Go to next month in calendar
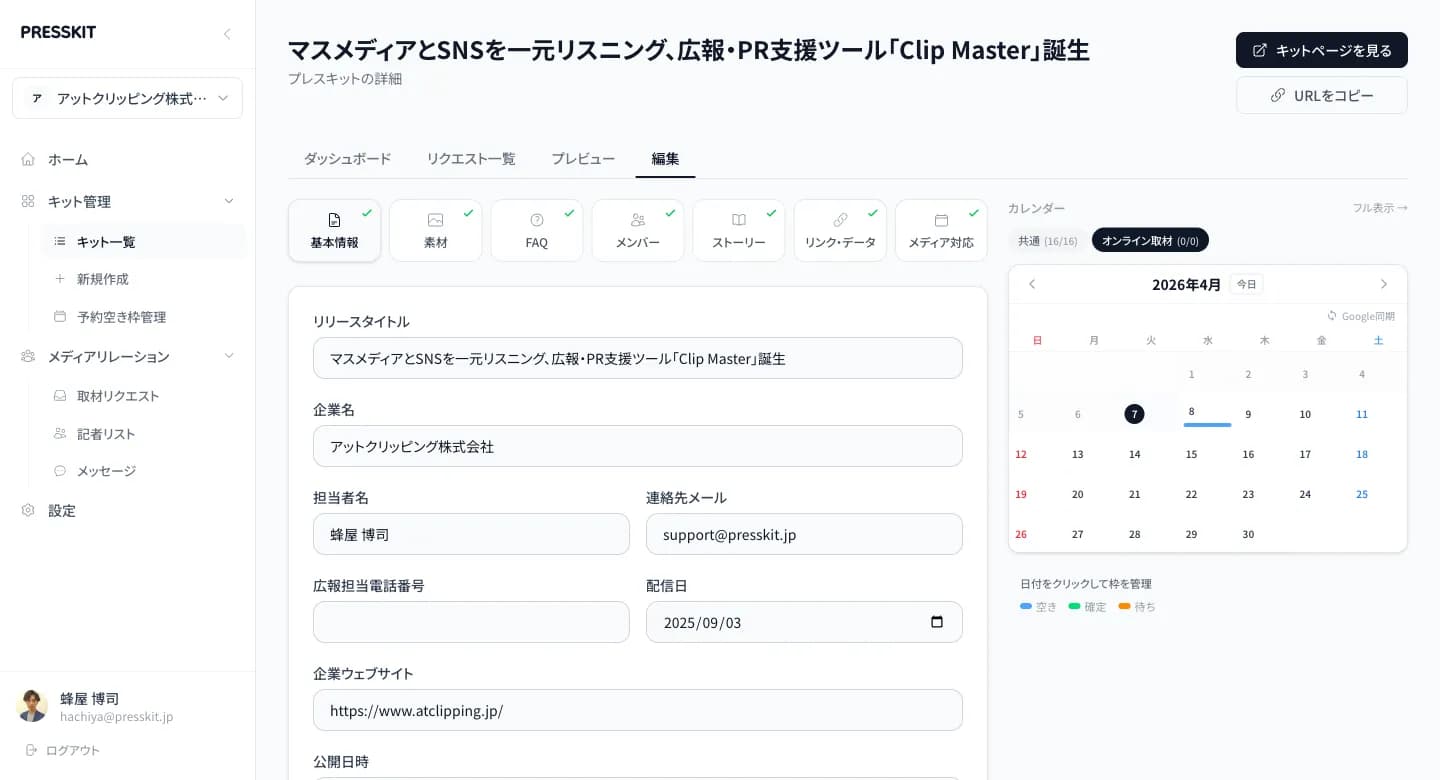 (x=1384, y=284)
